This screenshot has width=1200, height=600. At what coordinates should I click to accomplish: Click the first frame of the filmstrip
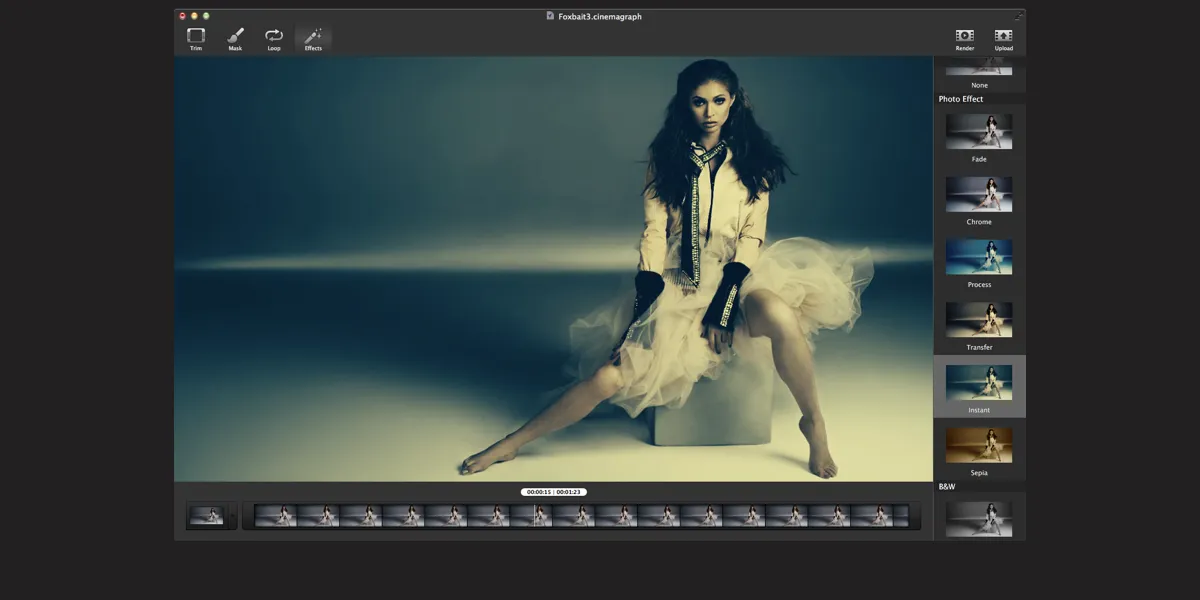pyautogui.click(x=276, y=516)
